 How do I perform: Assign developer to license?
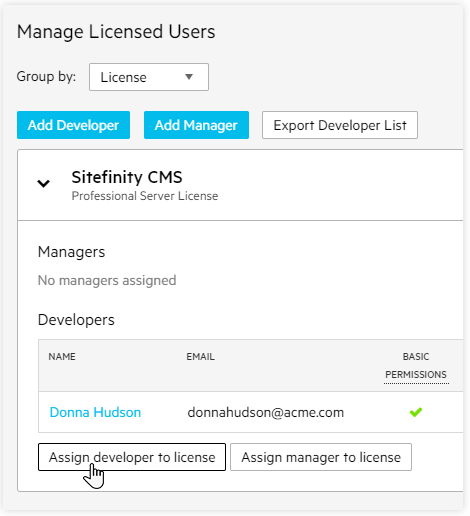tap(132, 457)
